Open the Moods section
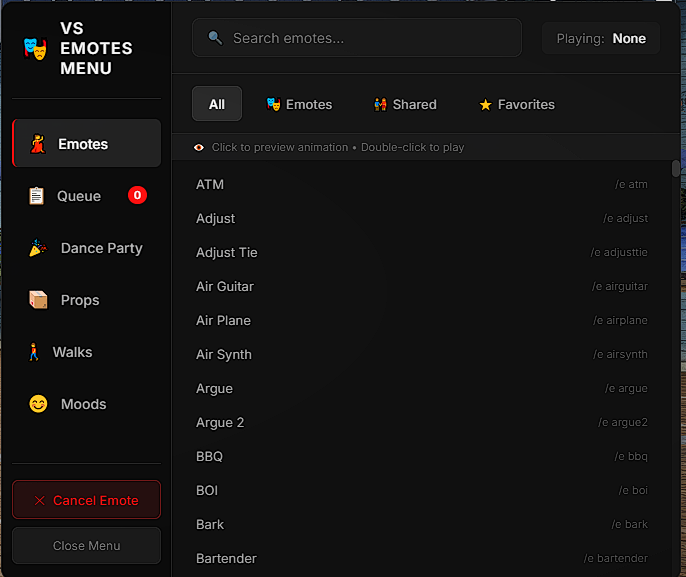This screenshot has width=686, height=577. [x=87, y=404]
